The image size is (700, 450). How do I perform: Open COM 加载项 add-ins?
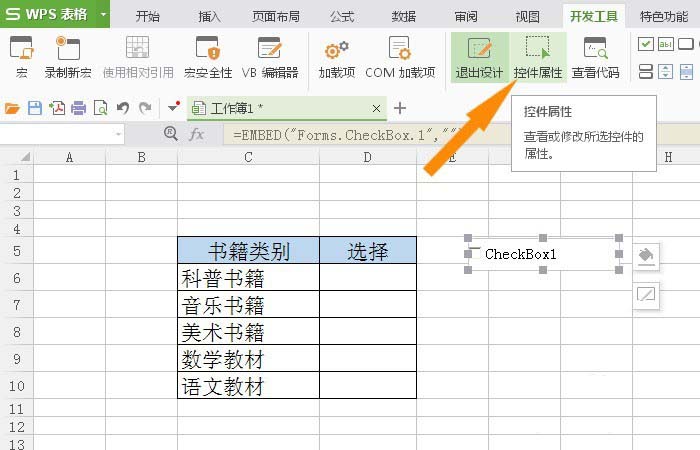coord(400,50)
